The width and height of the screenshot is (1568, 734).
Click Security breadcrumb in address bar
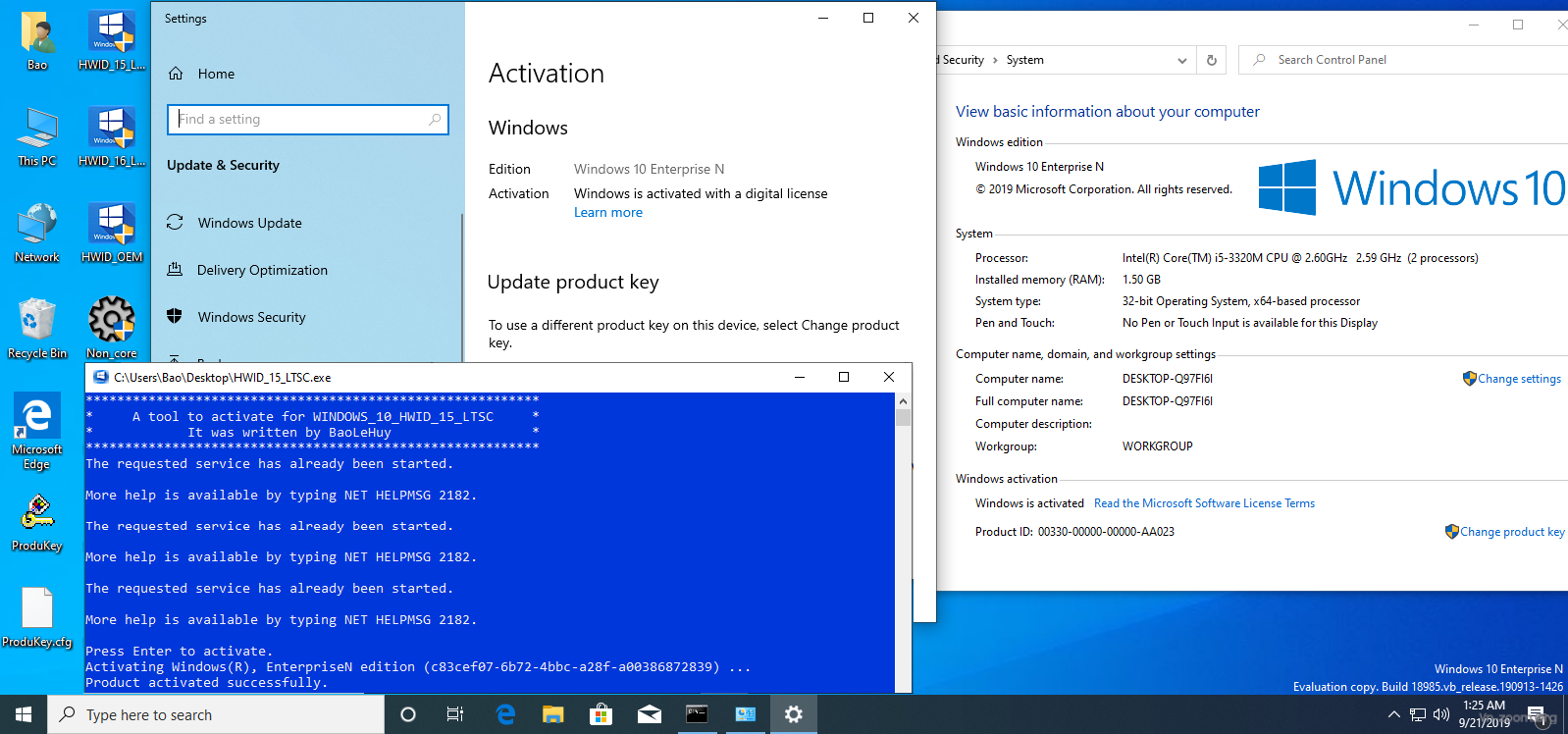click(x=963, y=60)
